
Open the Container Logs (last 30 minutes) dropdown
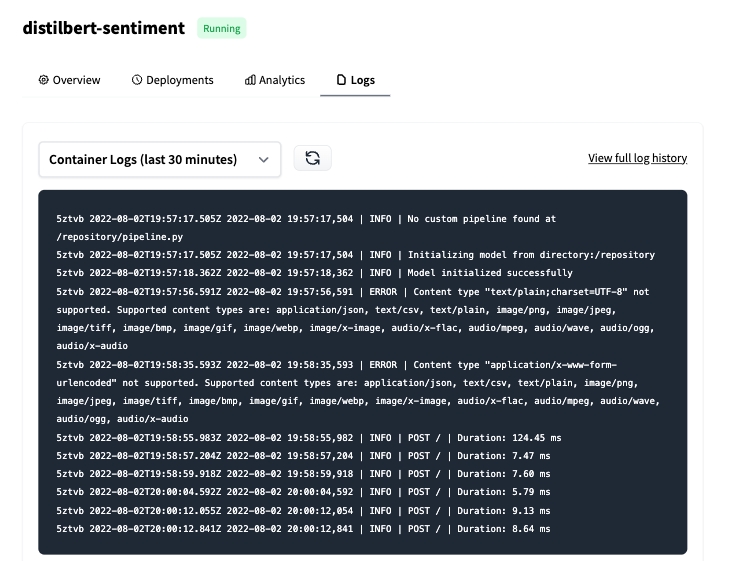[159, 159]
